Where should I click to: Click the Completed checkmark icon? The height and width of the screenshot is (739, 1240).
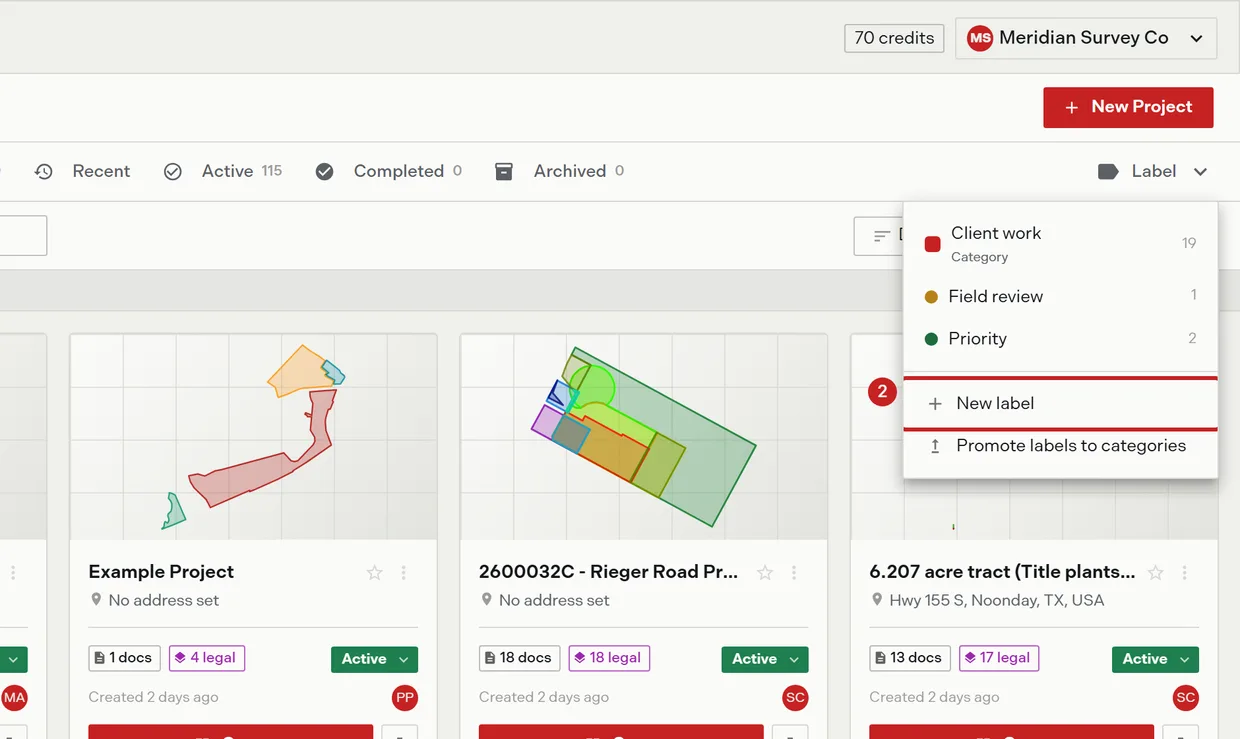tap(324, 172)
